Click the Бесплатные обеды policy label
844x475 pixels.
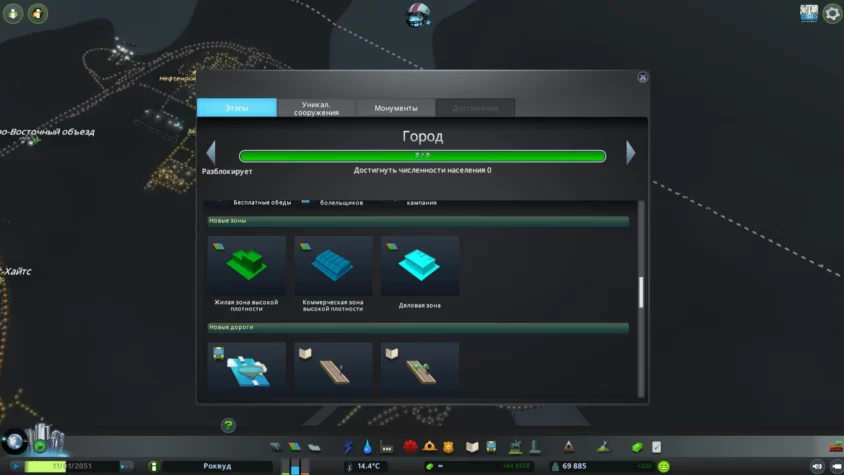click(x=262, y=202)
